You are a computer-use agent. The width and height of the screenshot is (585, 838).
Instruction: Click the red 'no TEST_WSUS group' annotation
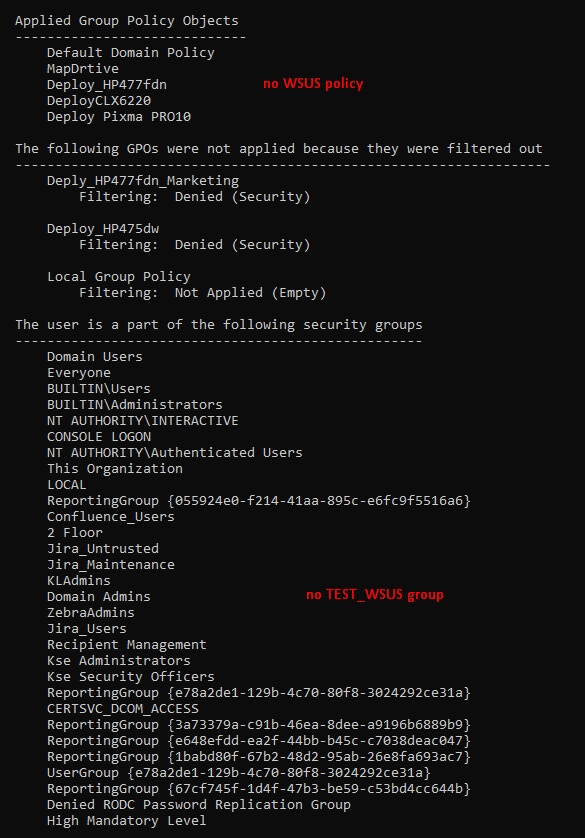375,595
